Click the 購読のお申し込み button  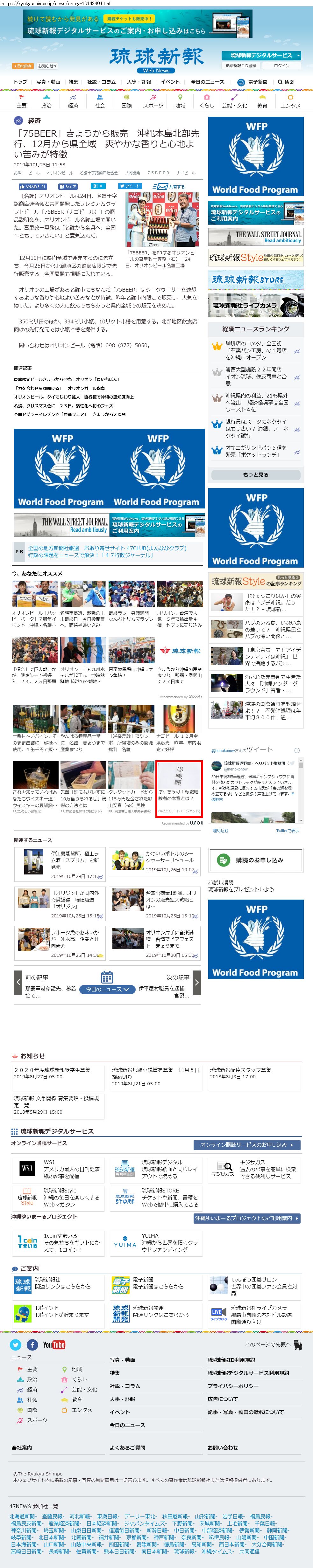click(256, 860)
